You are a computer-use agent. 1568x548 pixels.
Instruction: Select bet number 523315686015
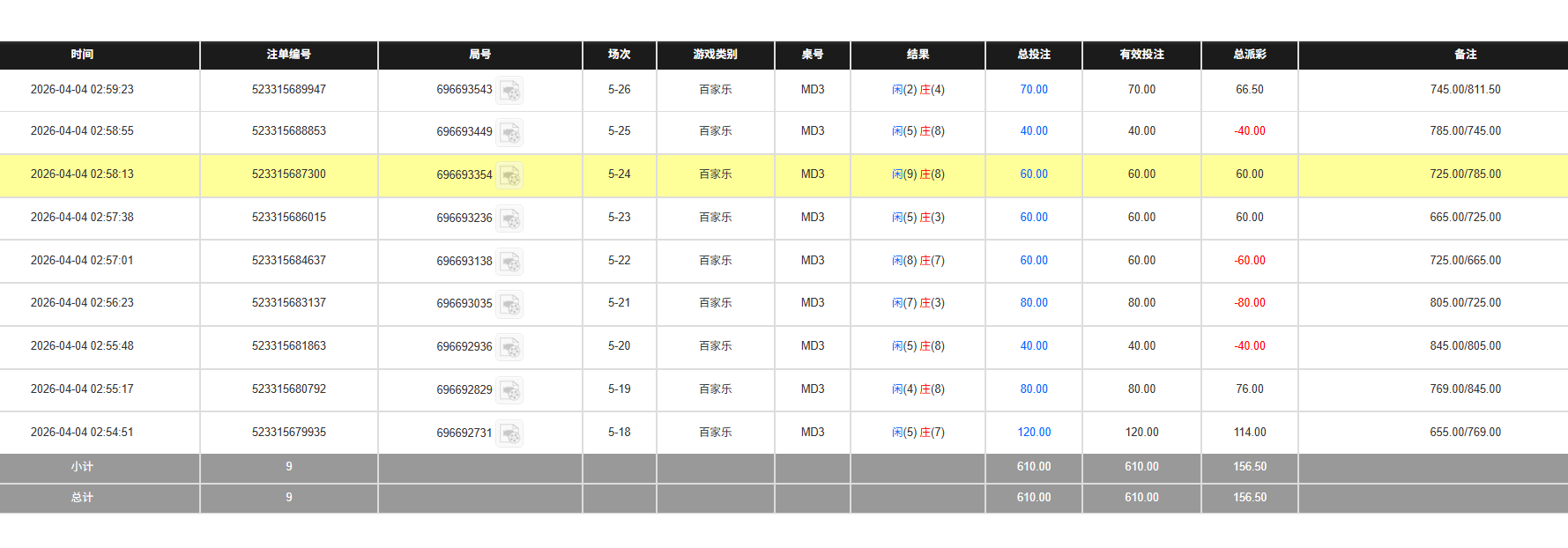289,218
